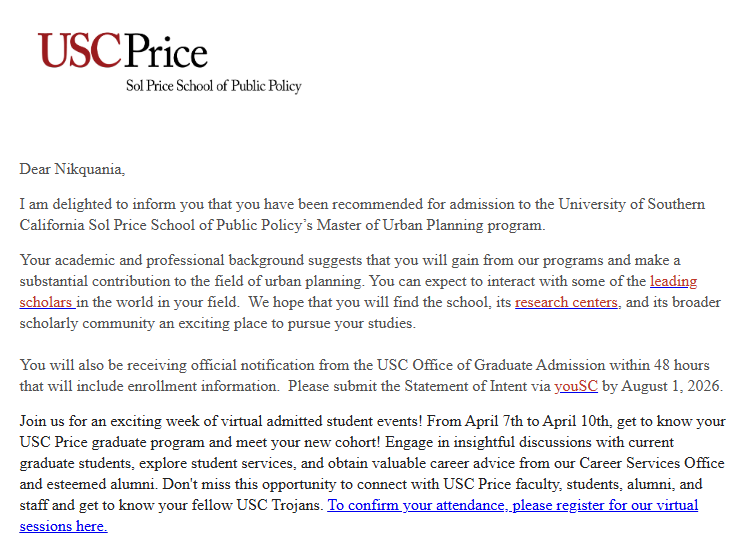The height and width of the screenshot is (545, 748).
Task: Follow the 'scholars' link on the second line
Action: coord(47,302)
